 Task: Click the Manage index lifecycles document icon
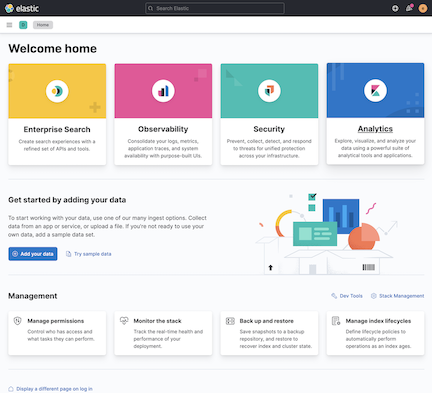point(336,321)
